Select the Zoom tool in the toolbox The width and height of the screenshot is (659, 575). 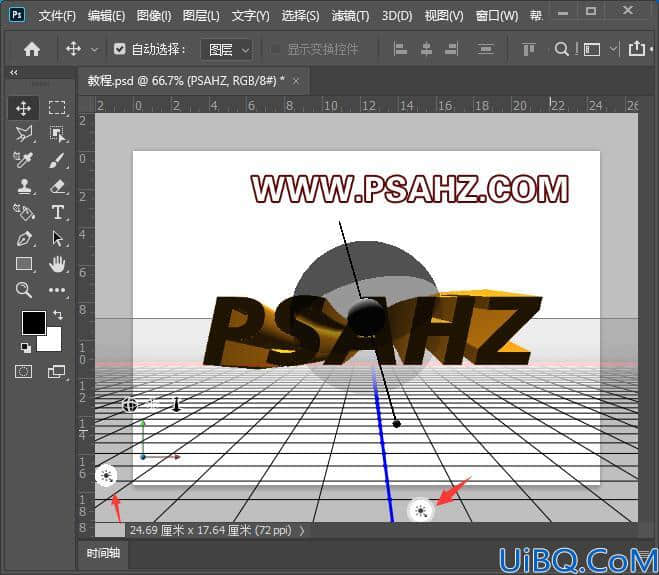[24, 290]
